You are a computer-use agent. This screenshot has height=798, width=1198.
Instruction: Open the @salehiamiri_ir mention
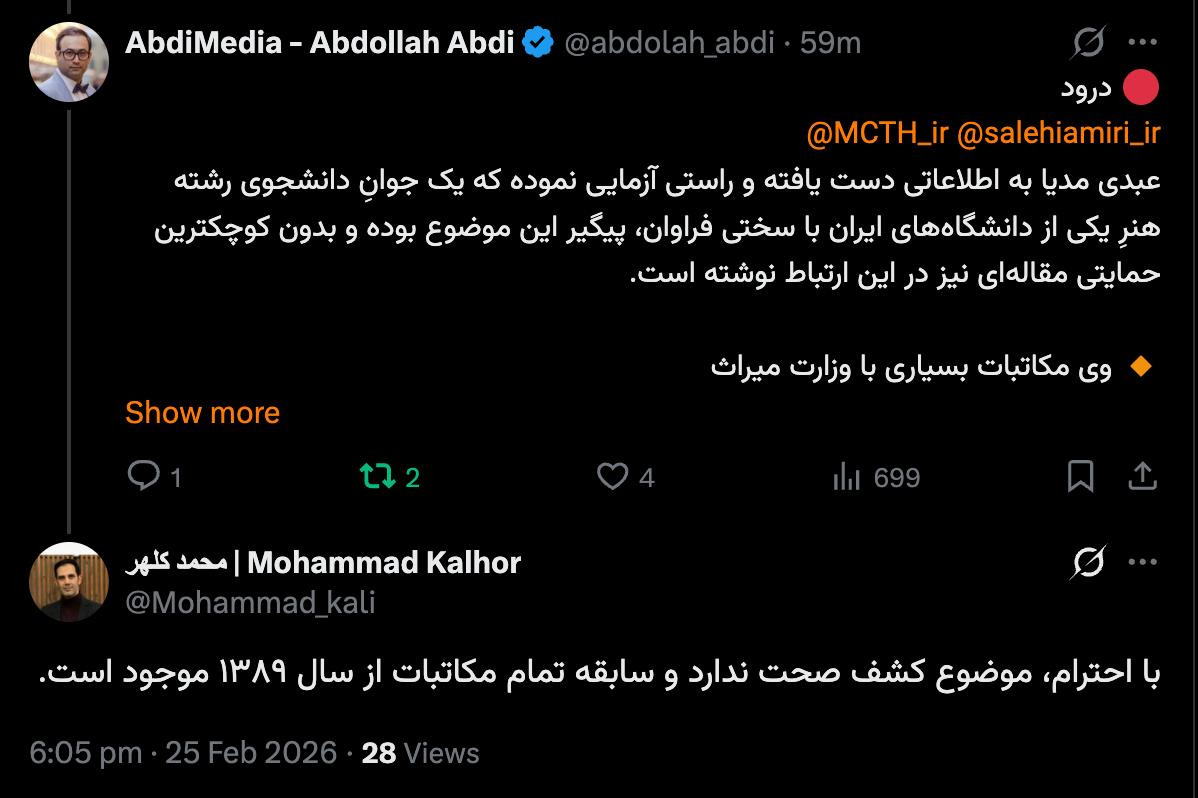click(1058, 134)
